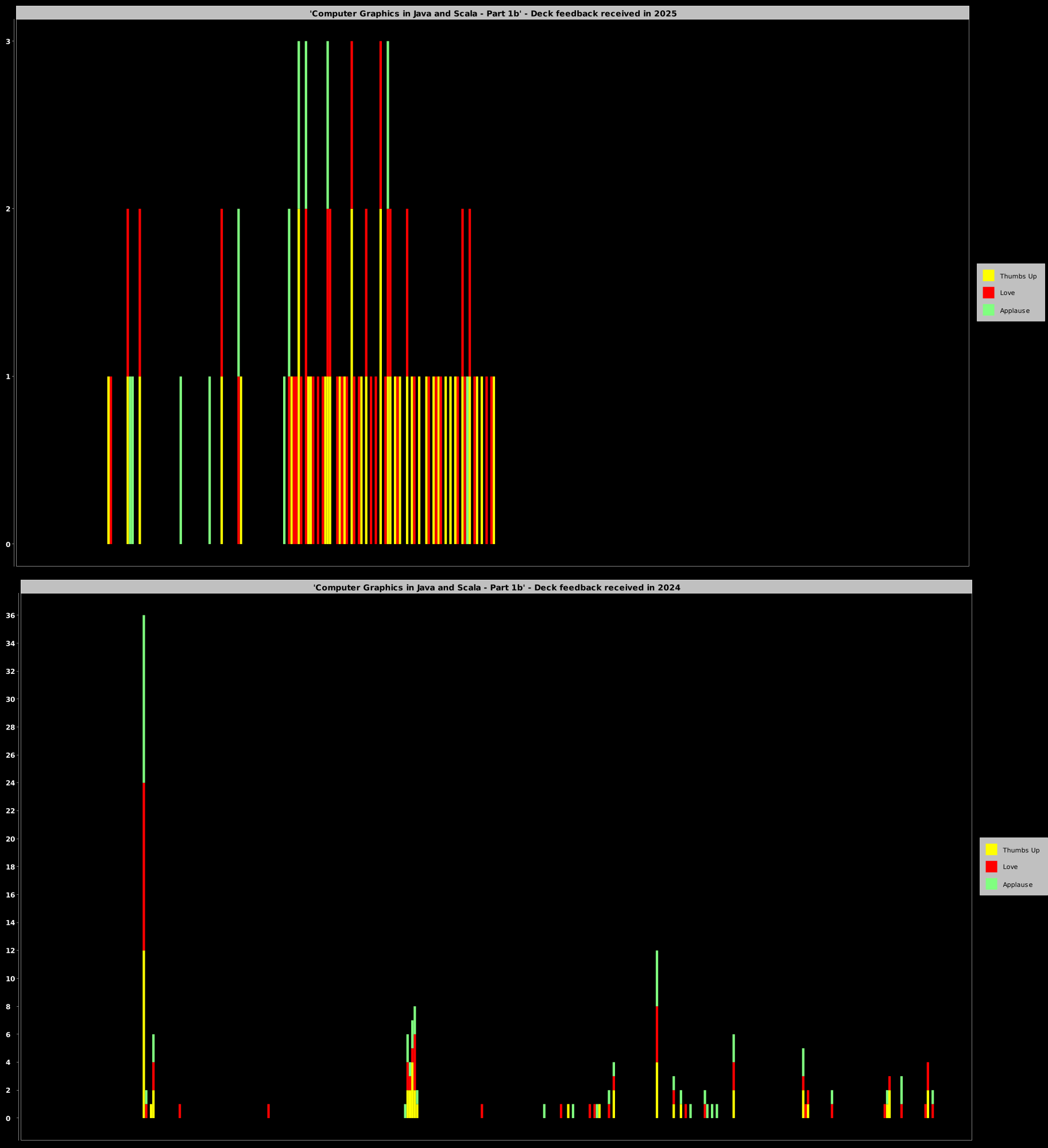Click the 'Love' text in 2025 legend
1048x1148 pixels.
(1007, 293)
